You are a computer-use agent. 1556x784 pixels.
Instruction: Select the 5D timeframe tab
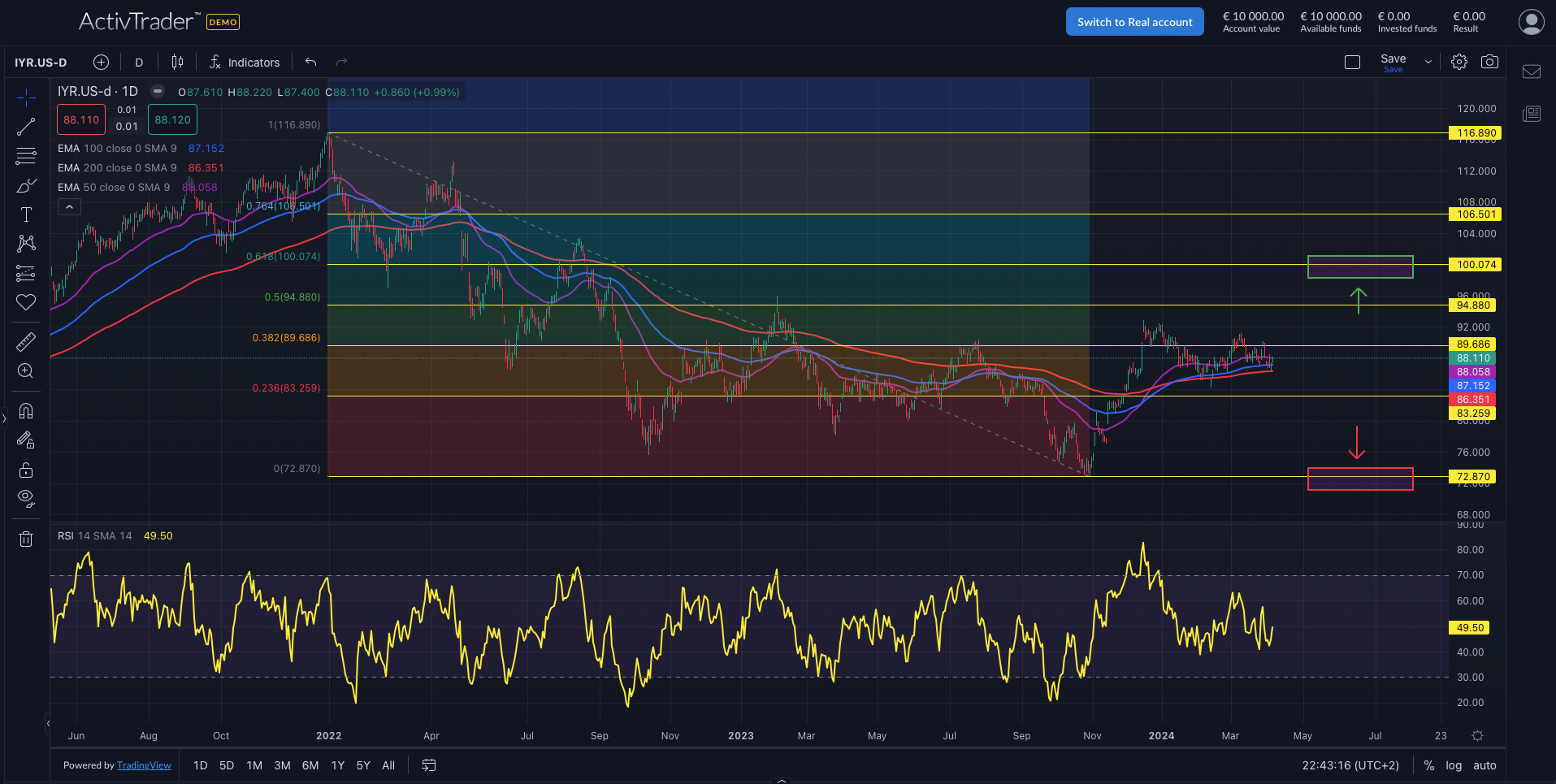pyautogui.click(x=226, y=765)
